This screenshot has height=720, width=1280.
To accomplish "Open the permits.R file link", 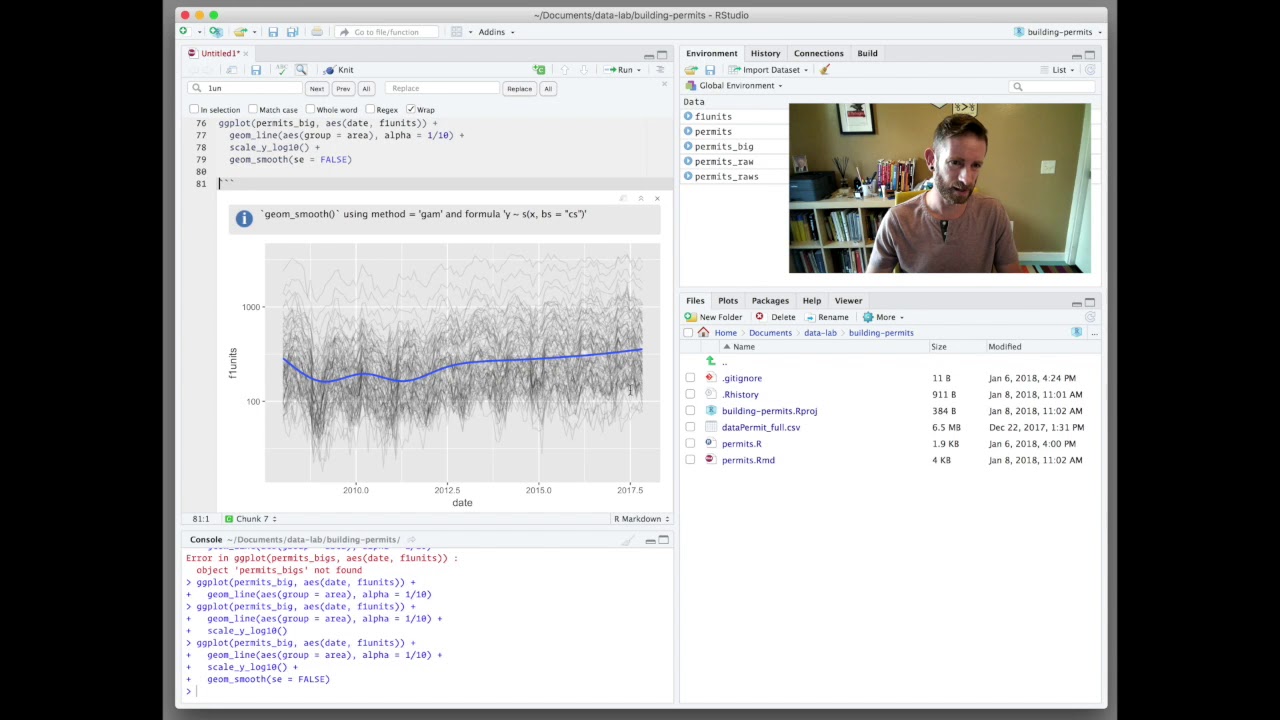I will pos(741,444).
